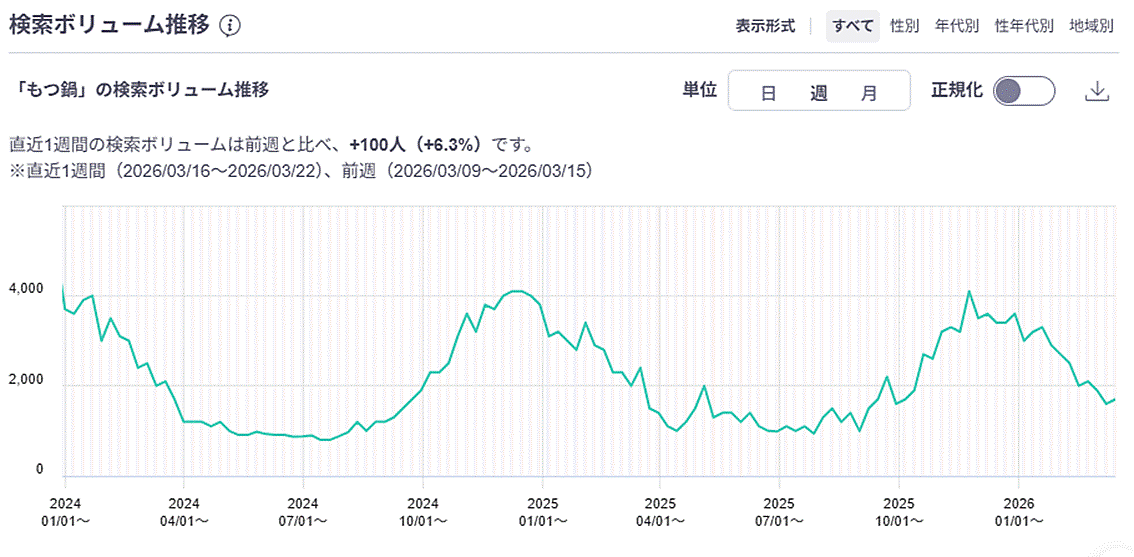Viewport: 1134px width, 557px height.
Task: Click the 4,000 y-axis label
Action: [x=26, y=289]
